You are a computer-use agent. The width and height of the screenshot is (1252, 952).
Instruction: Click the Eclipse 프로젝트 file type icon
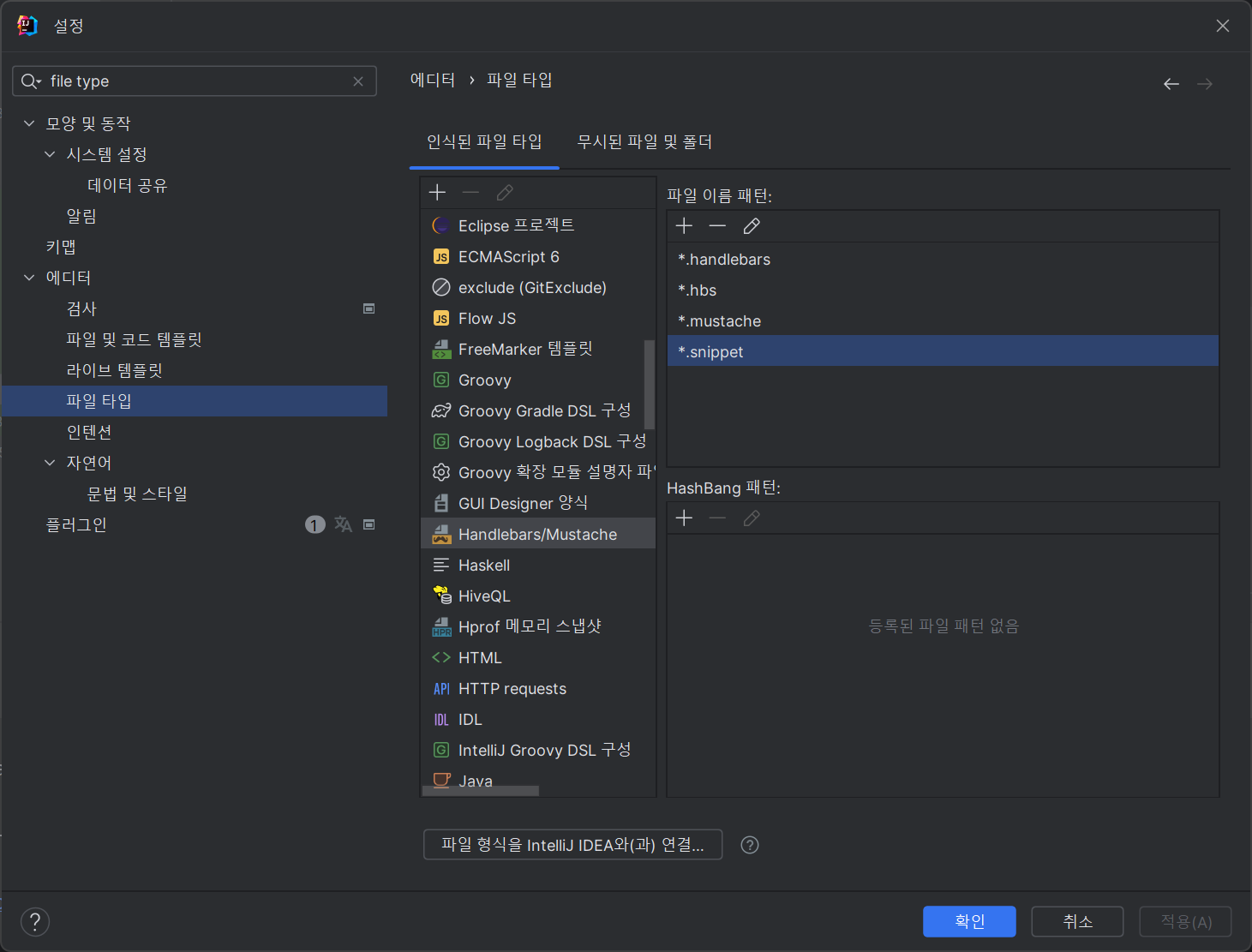click(x=441, y=225)
